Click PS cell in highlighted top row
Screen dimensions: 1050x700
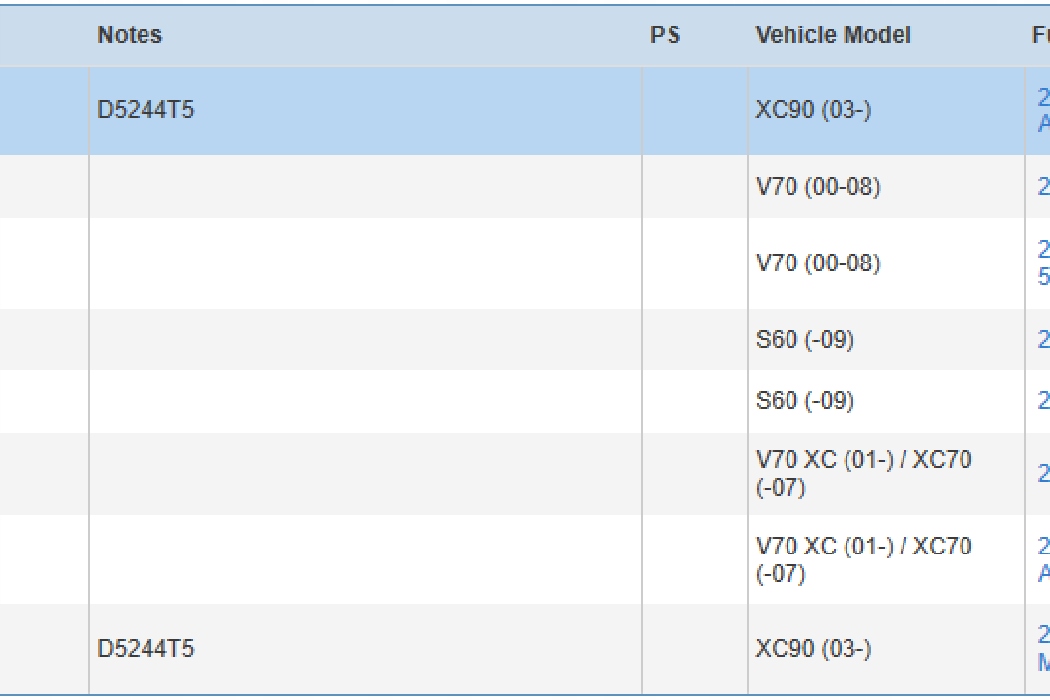(695, 110)
